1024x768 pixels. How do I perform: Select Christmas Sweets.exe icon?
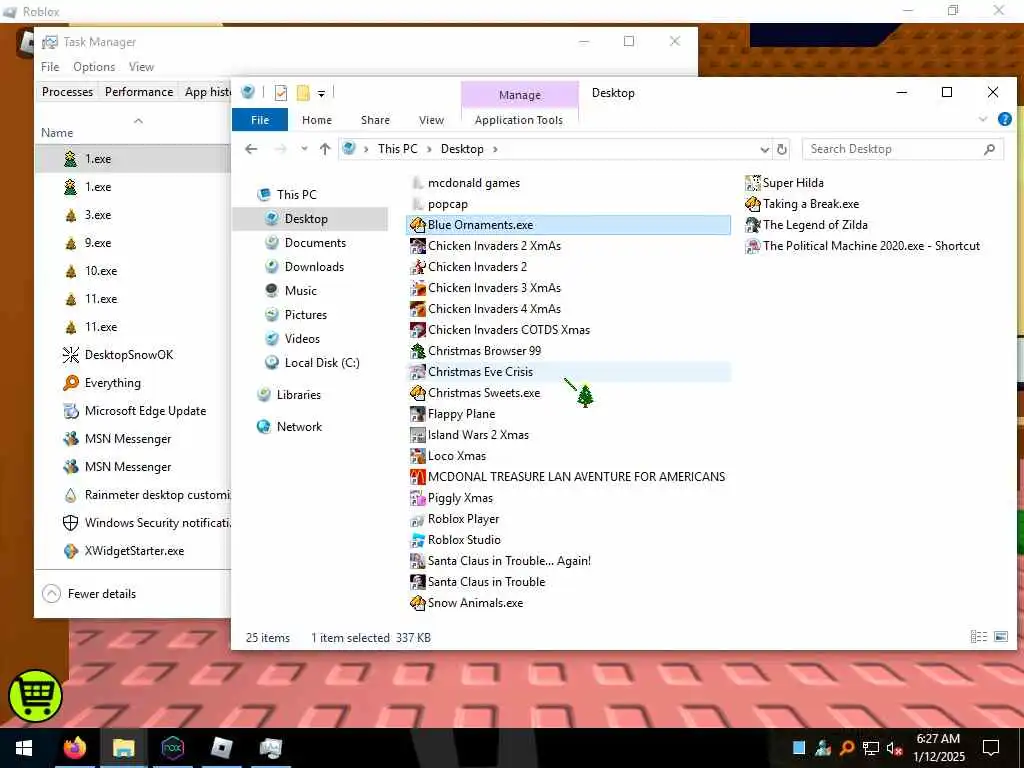[x=417, y=393]
